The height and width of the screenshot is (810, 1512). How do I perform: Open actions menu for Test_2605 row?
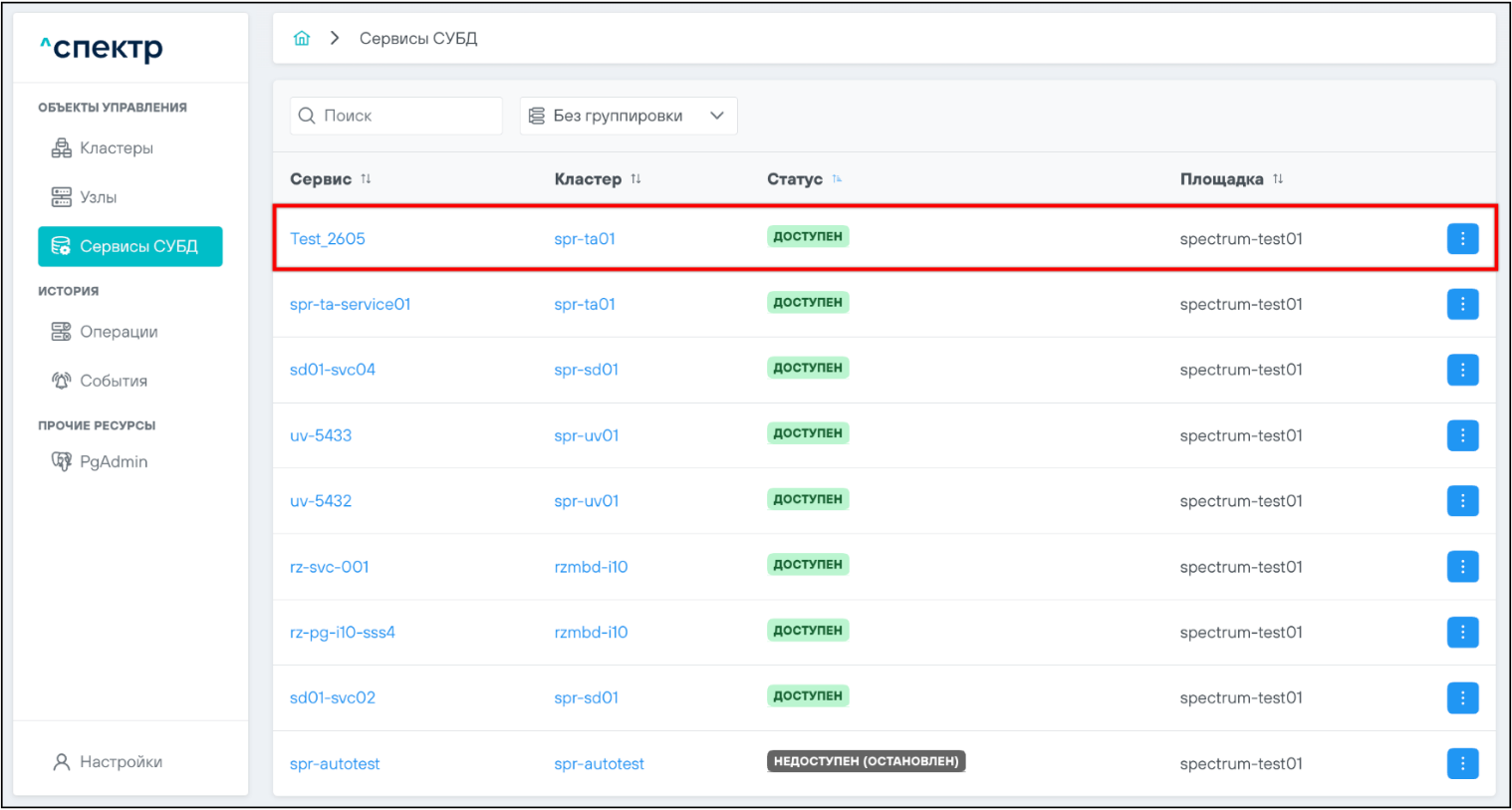[x=1461, y=239]
